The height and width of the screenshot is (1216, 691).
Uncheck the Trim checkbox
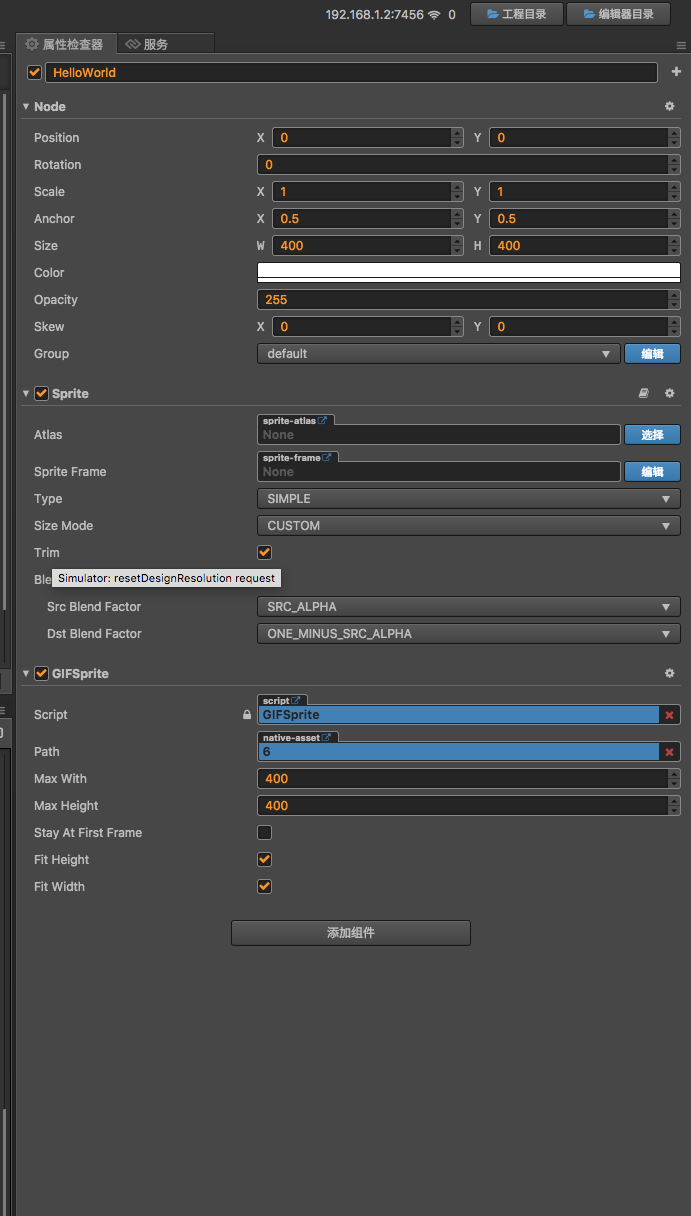pyautogui.click(x=265, y=552)
